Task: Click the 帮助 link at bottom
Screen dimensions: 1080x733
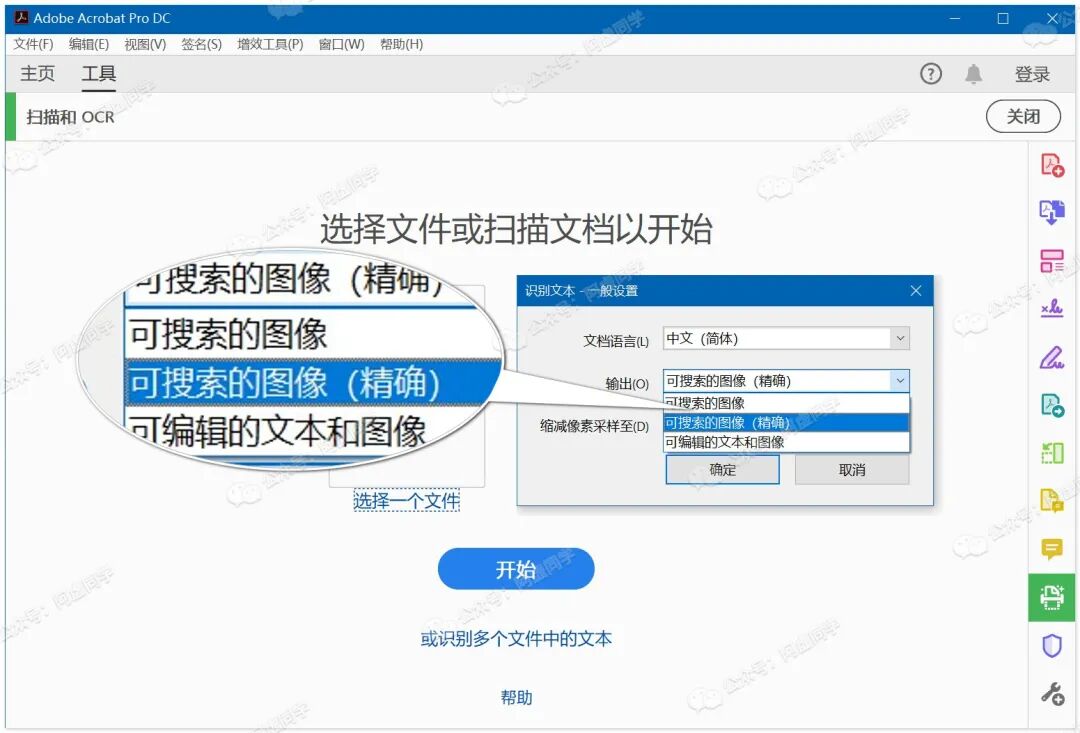Action: click(516, 698)
